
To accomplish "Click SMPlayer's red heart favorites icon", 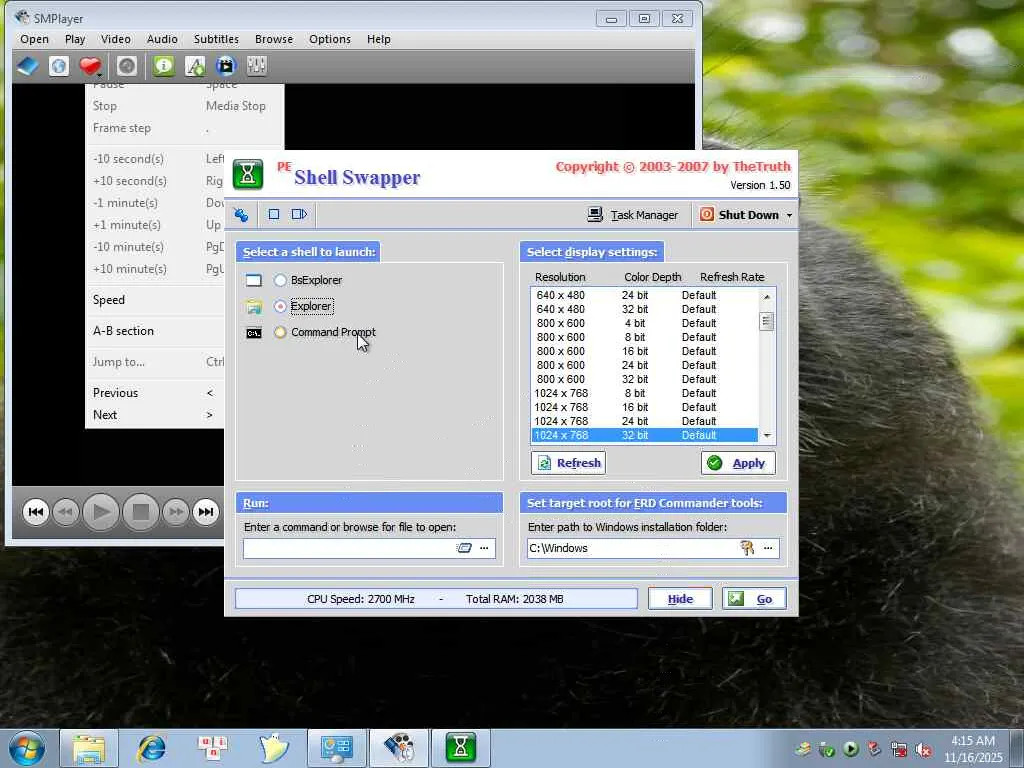I will (x=91, y=66).
